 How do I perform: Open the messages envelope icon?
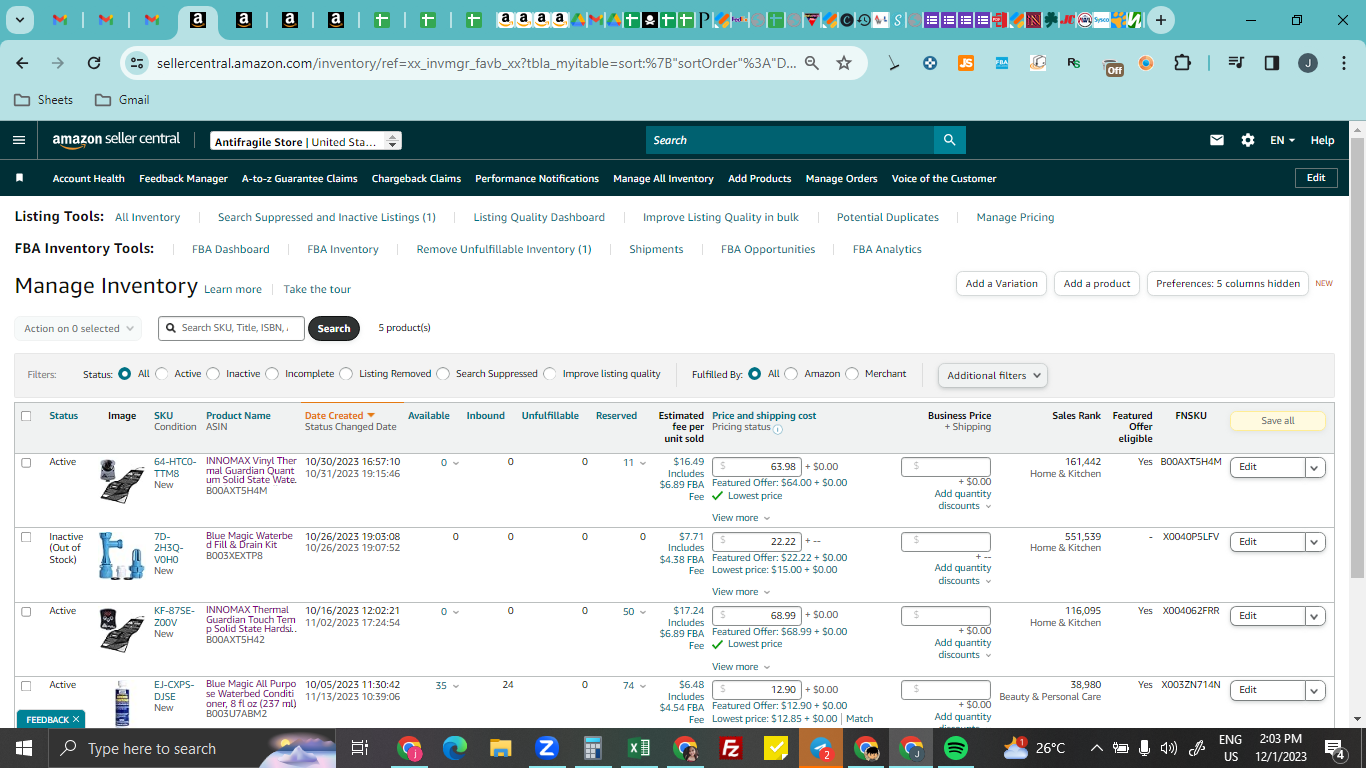pos(1217,140)
